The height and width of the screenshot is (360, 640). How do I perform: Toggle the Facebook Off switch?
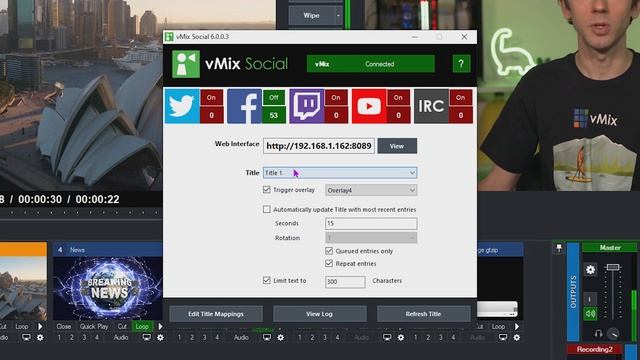click(273, 98)
